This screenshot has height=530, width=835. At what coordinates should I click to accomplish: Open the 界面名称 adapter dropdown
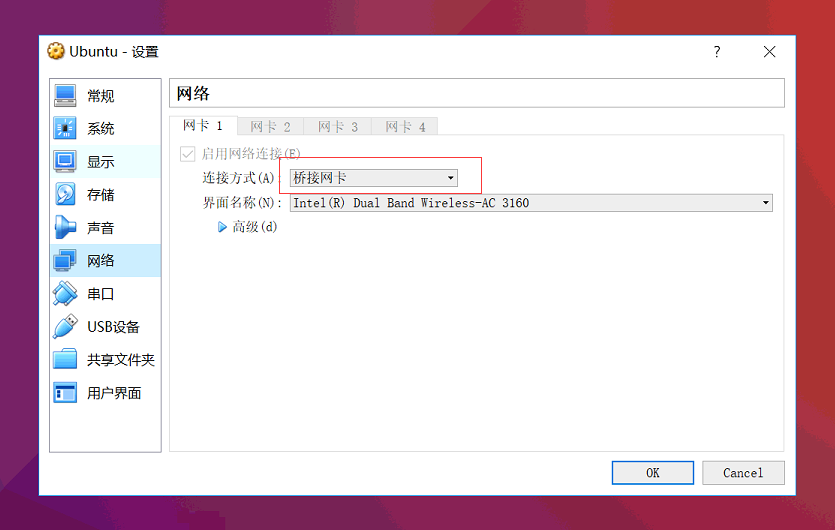[x=531, y=203]
